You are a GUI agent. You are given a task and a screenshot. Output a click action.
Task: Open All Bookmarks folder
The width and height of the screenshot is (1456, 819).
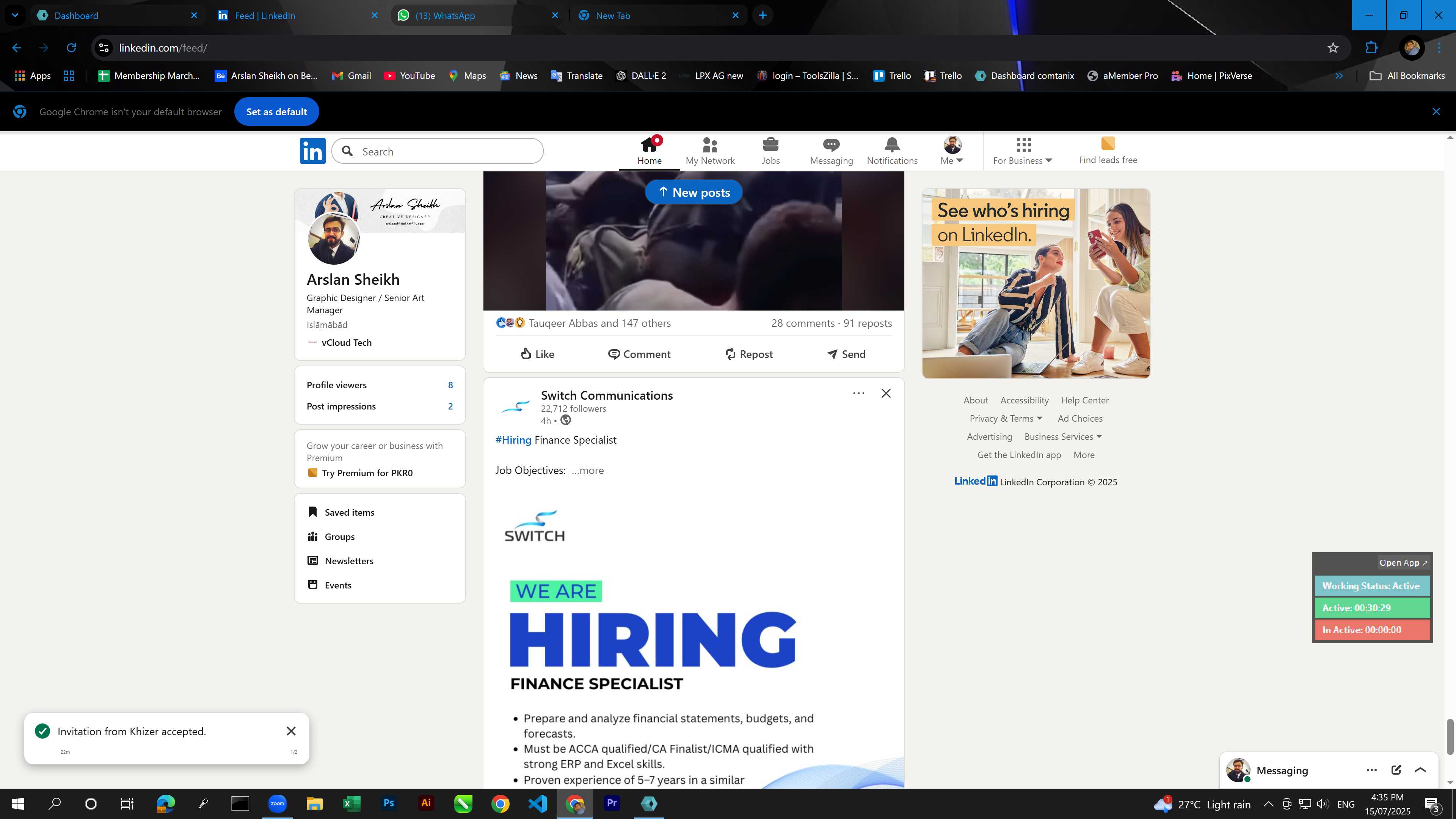pyautogui.click(x=1407, y=76)
